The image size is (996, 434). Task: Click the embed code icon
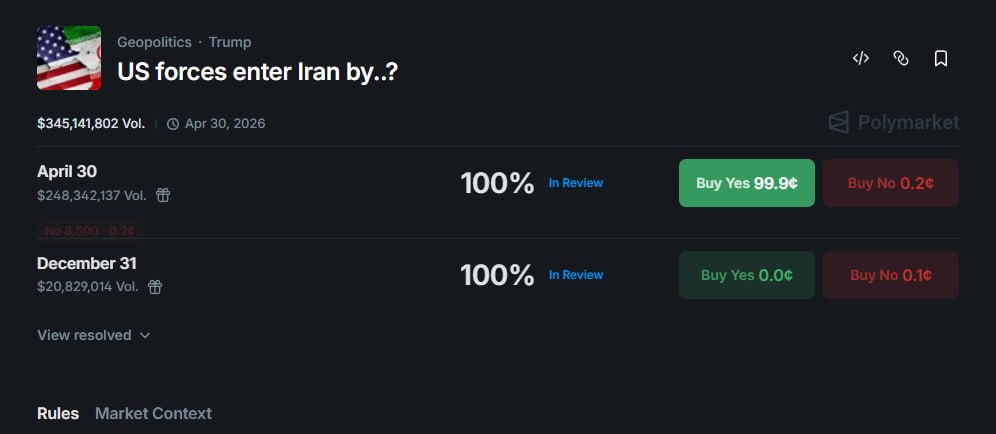coord(860,59)
